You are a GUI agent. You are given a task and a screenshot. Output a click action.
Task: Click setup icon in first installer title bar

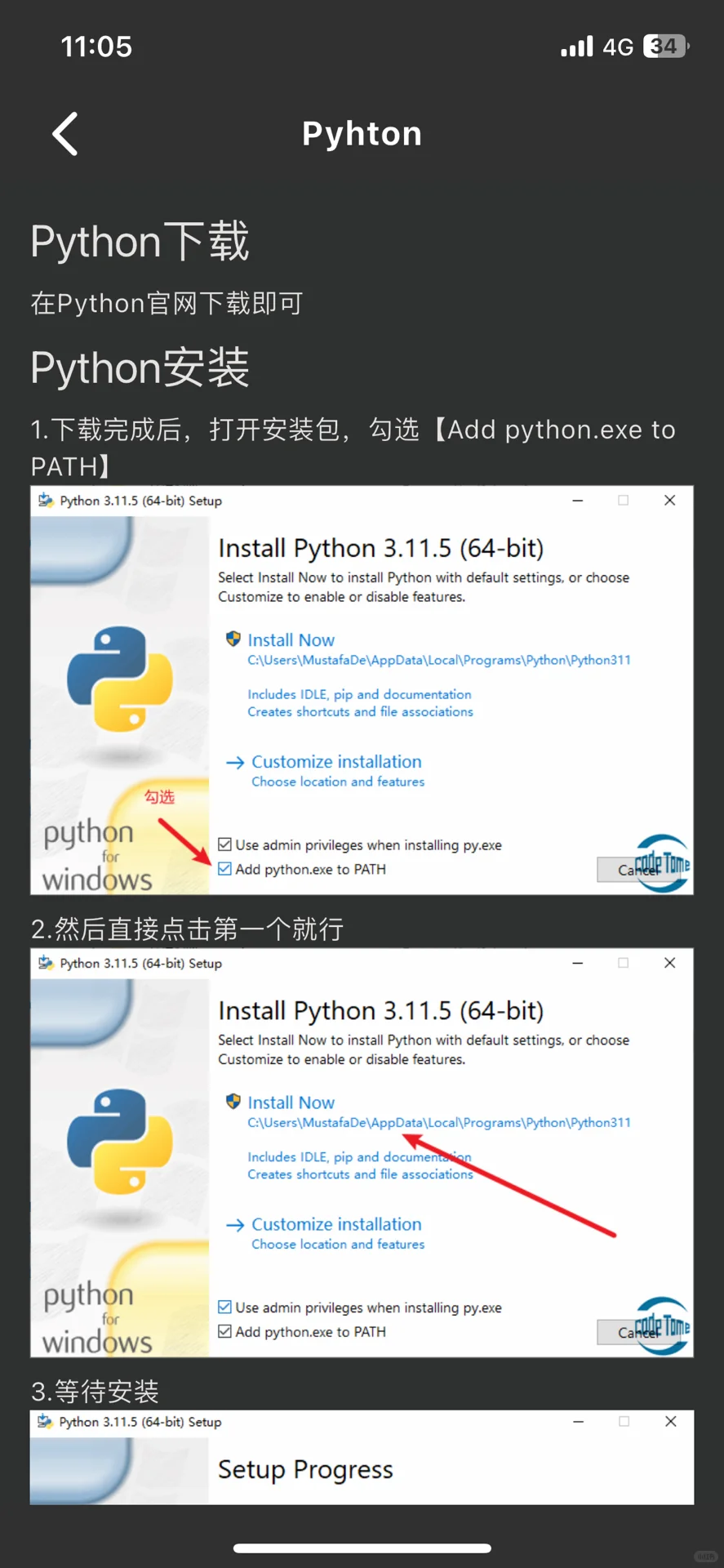[x=46, y=501]
